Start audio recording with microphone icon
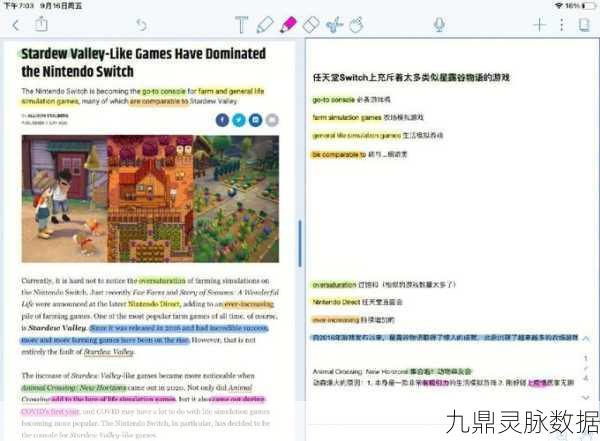 point(439,25)
